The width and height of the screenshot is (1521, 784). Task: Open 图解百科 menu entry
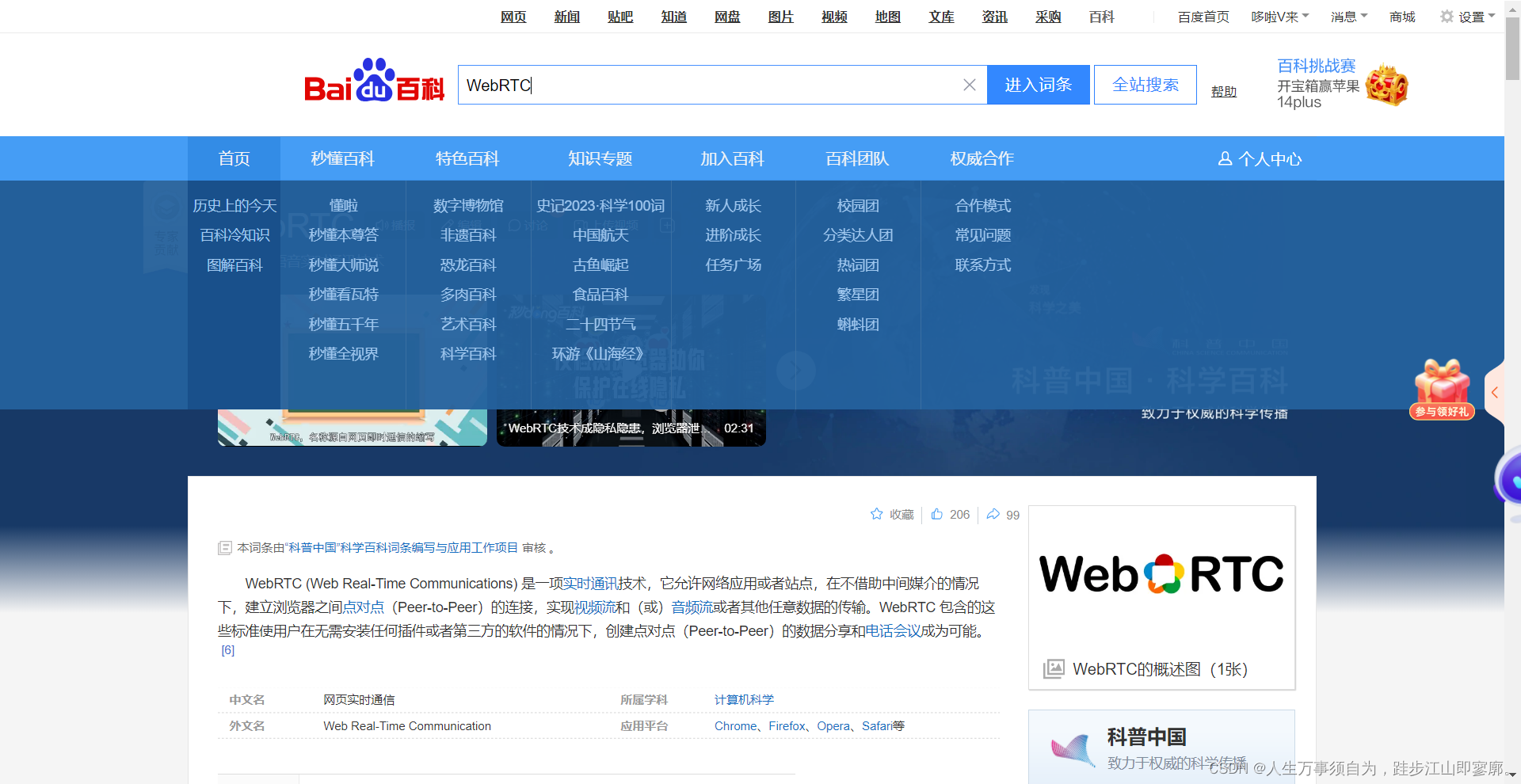tap(234, 265)
